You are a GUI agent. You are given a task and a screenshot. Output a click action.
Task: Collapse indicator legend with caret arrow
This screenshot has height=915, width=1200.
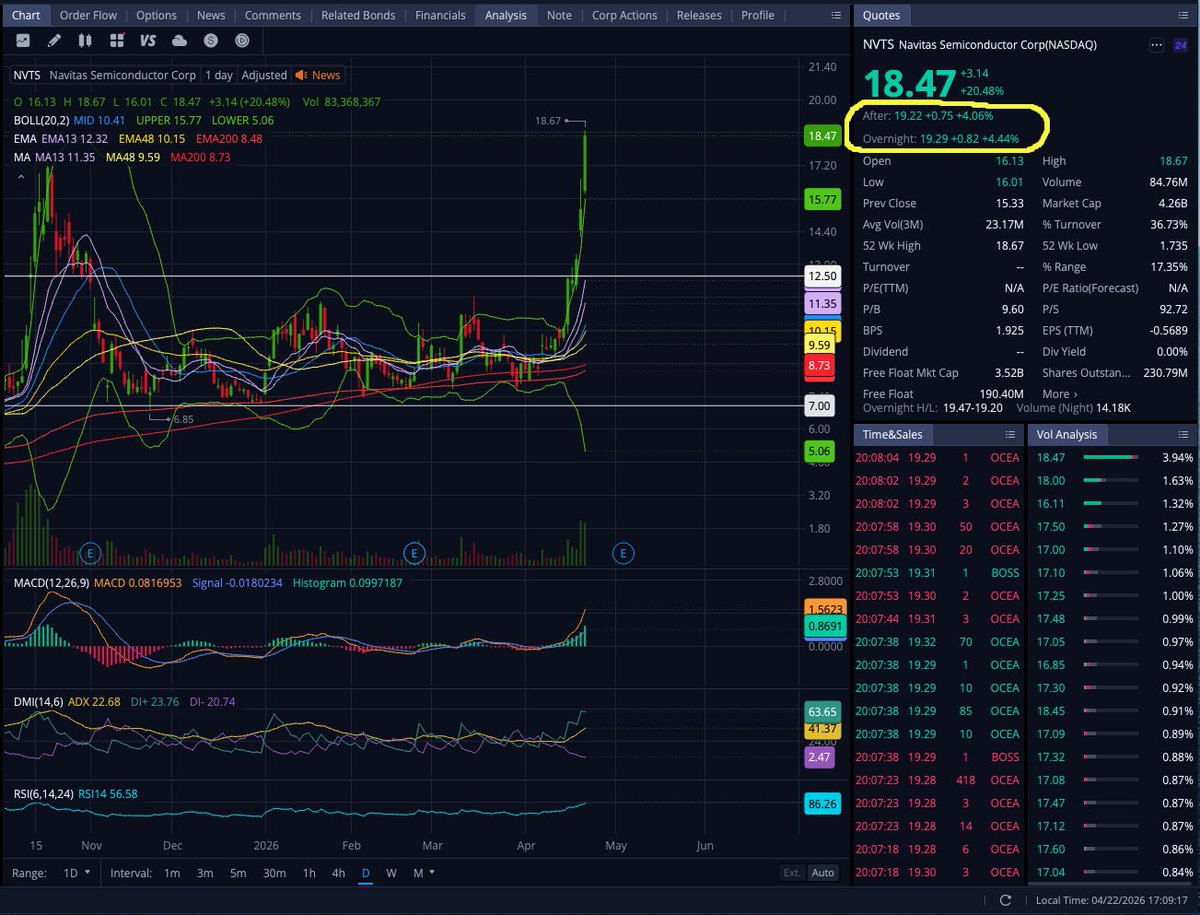tap(20, 177)
